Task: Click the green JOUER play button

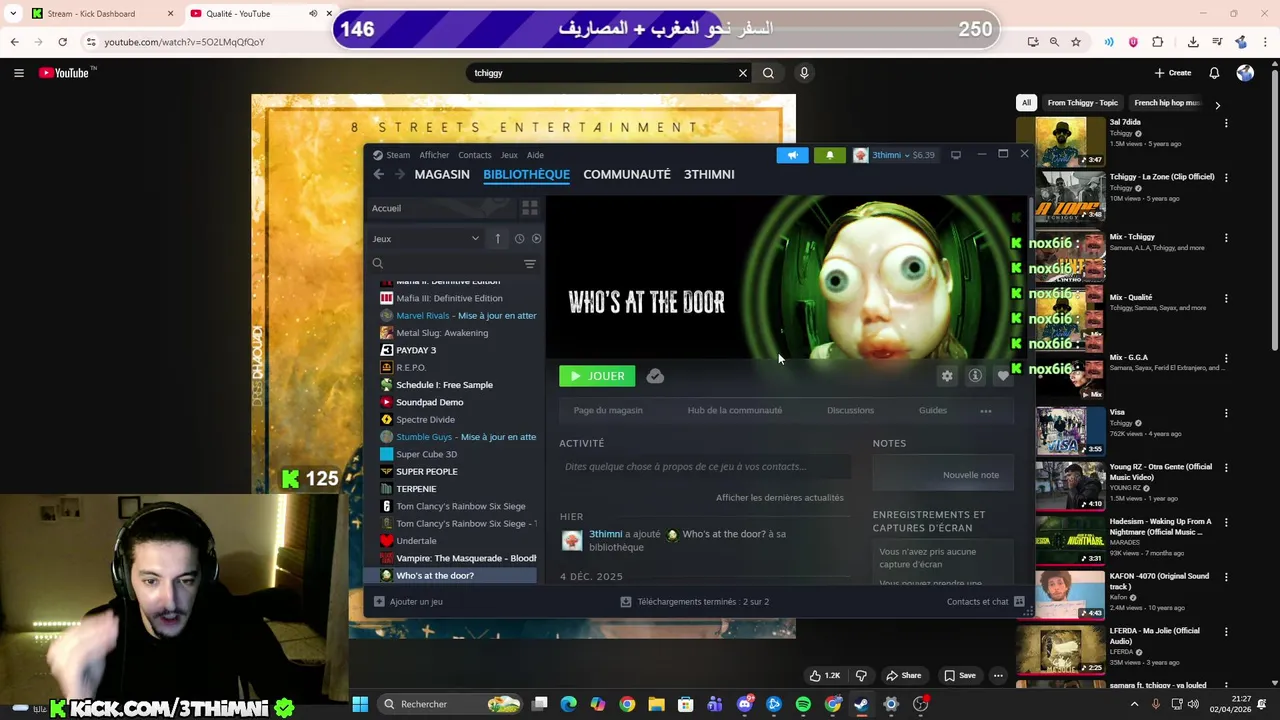Action: tap(597, 376)
